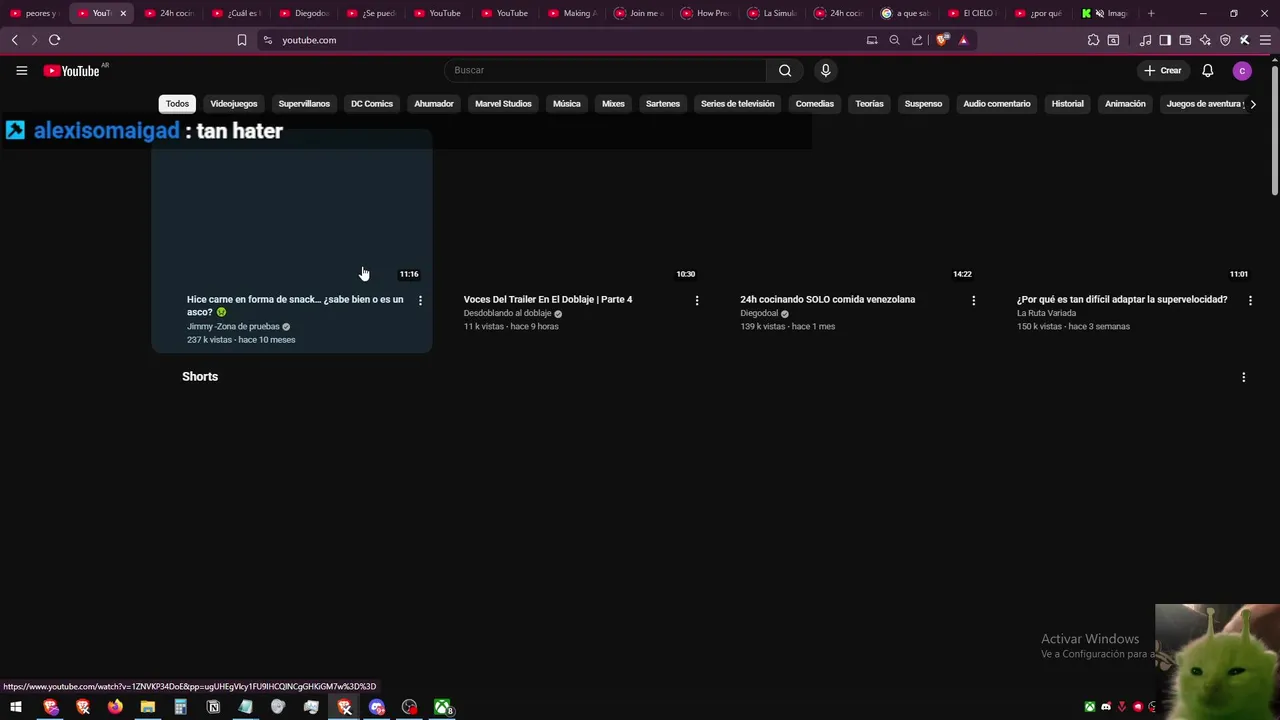Open options for '¿Por qué es tan difícil' video

point(1250,300)
